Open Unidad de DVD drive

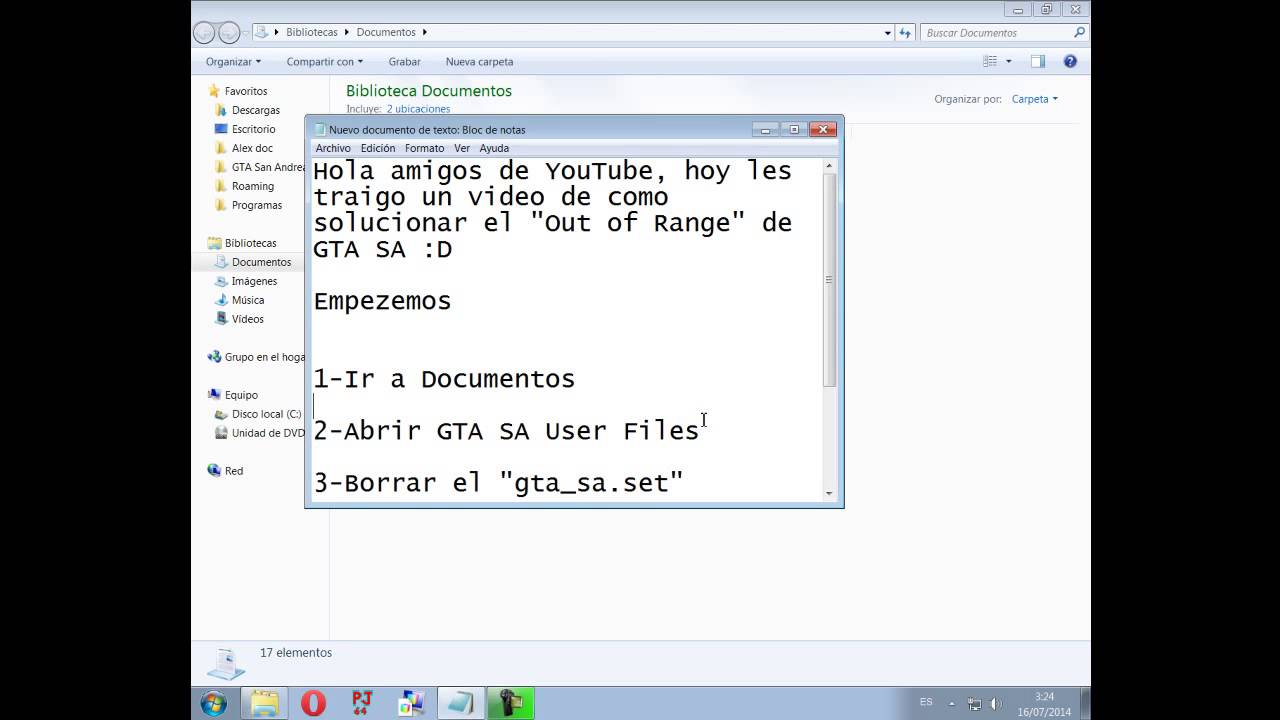click(268, 433)
